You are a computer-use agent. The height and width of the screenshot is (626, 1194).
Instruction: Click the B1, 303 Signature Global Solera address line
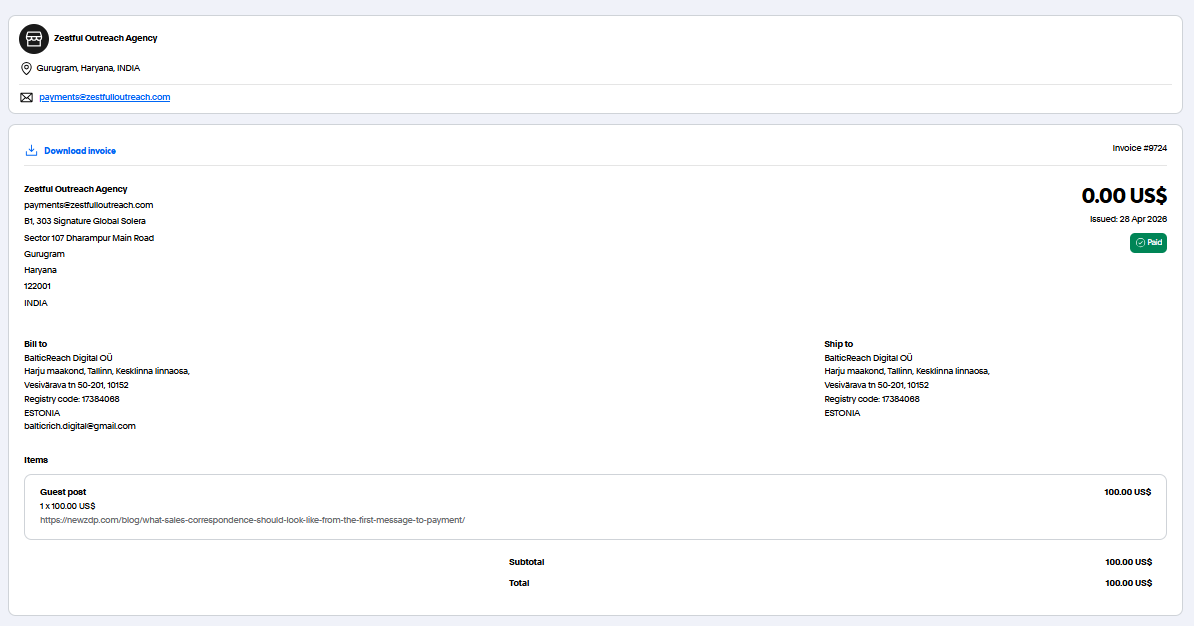click(85, 222)
